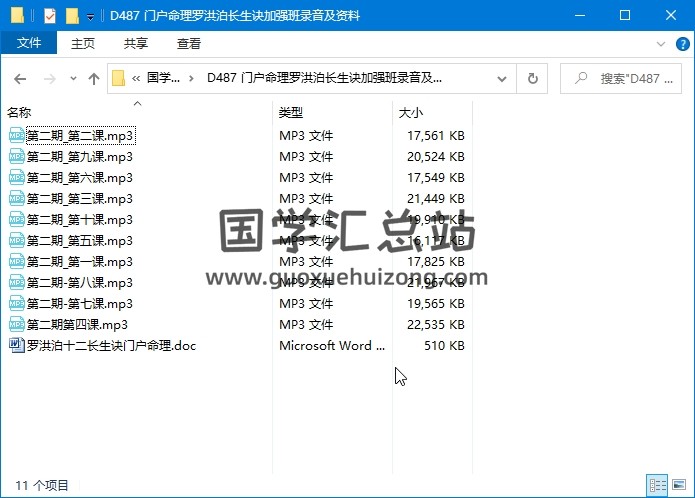
Task: Open the quick access toolbar customize dropdown
Action: (90, 17)
